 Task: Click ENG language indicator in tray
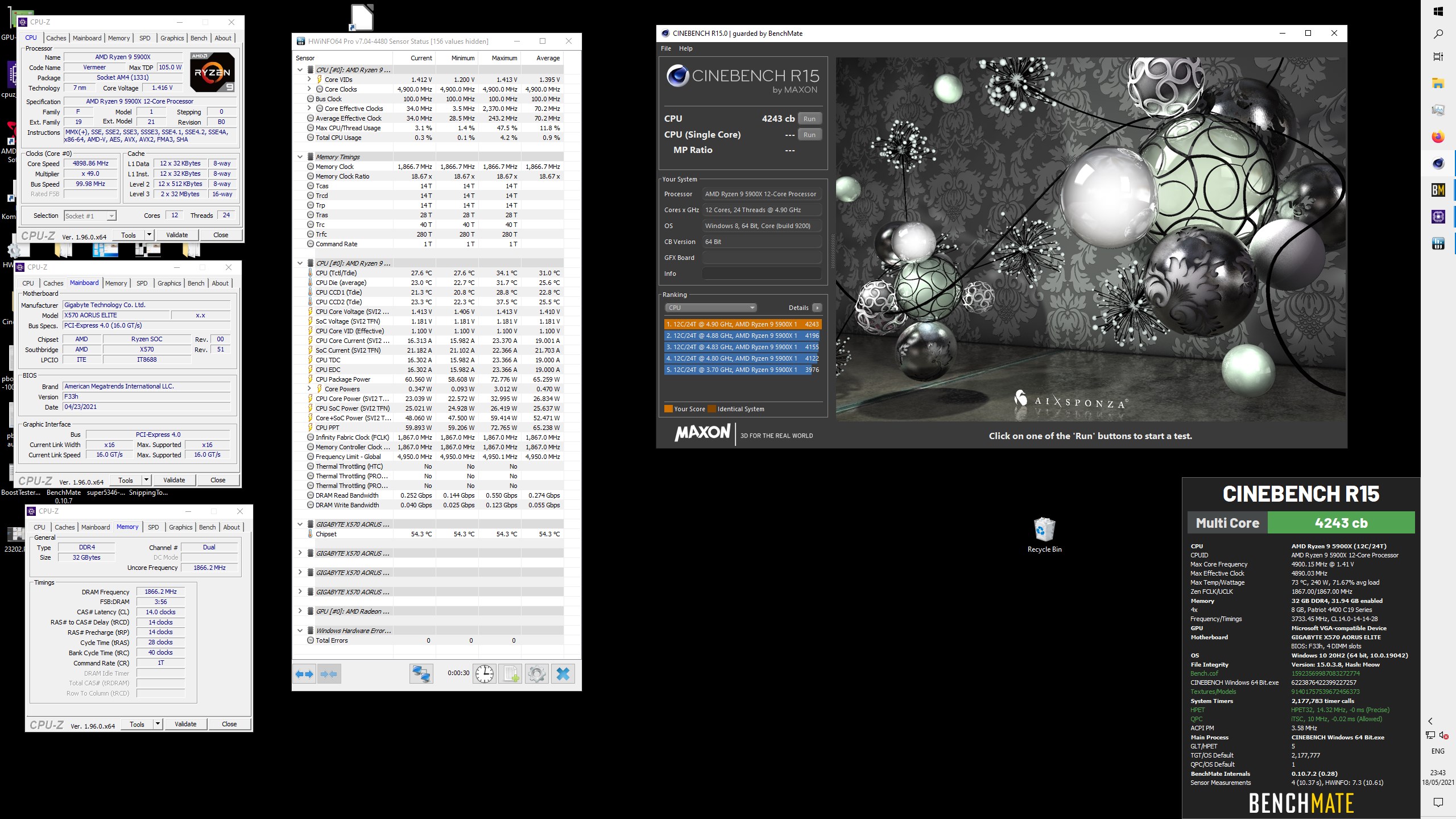tap(1438, 751)
